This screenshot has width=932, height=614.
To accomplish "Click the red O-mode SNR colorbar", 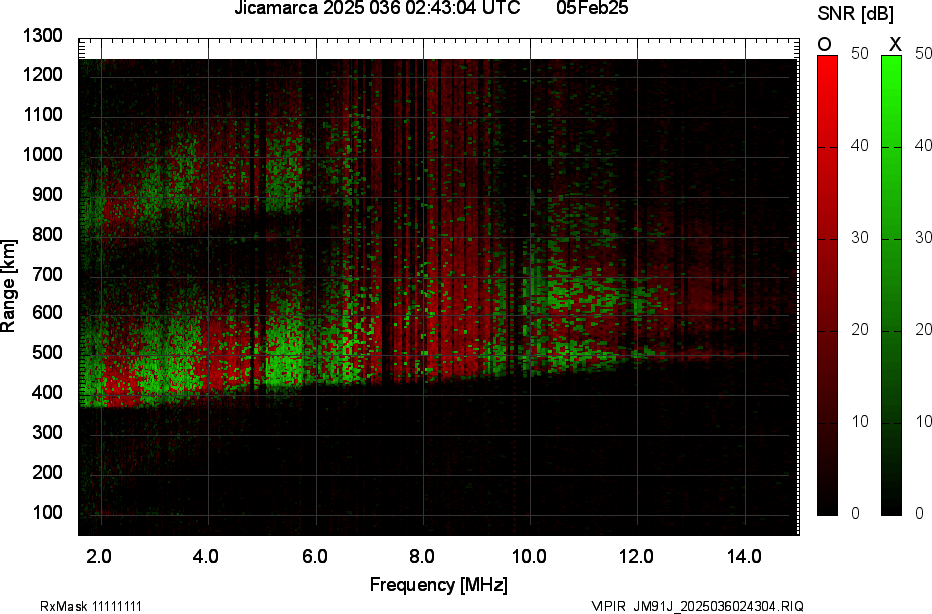I will point(827,285).
